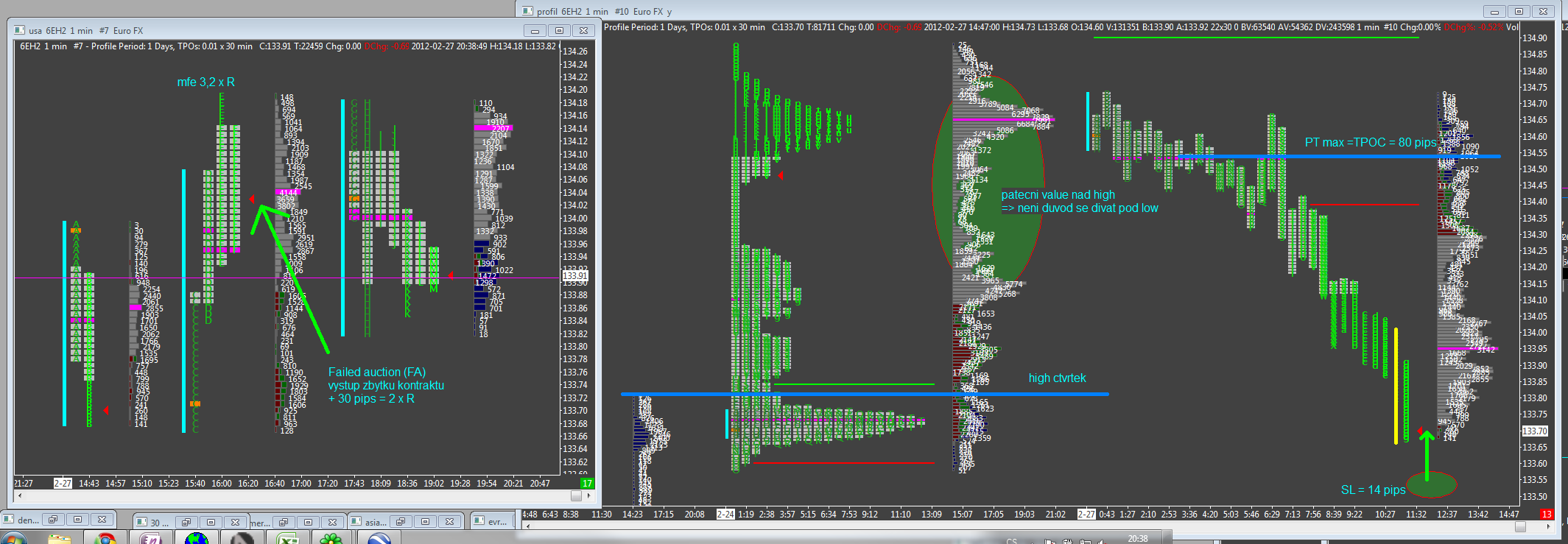The width and height of the screenshot is (1568, 544).
Task: Select the 'high ctvrtek' annotation text
Action: pyautogui.click(x=1058, y=378)
